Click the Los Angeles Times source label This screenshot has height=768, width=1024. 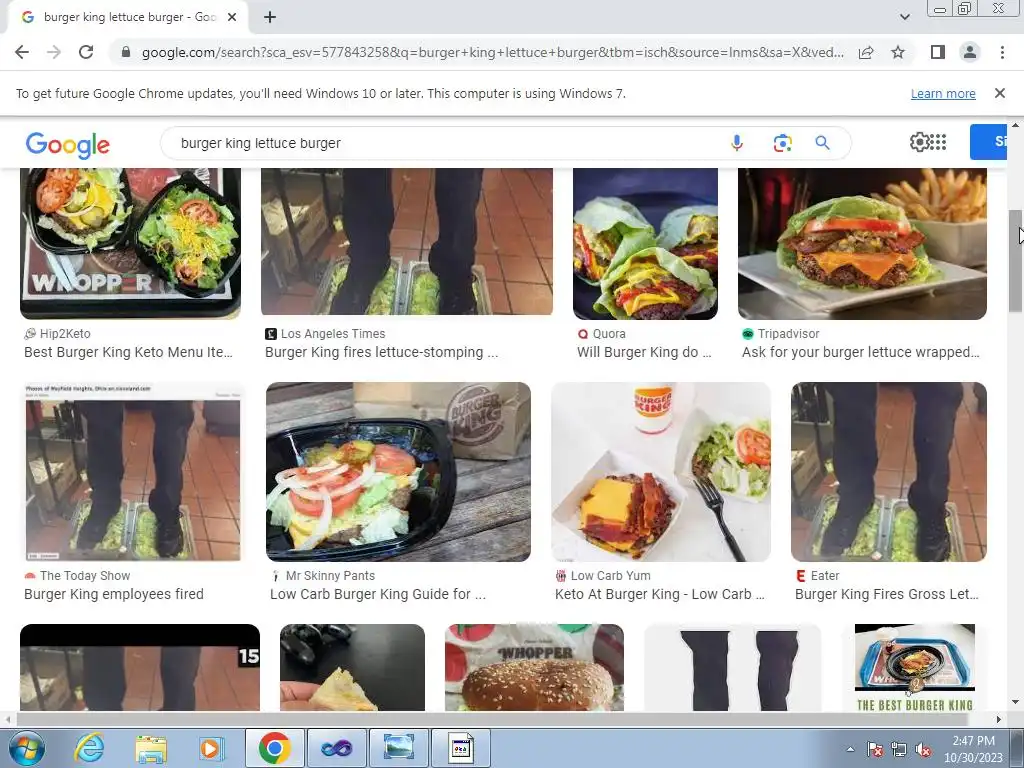(333, 334)
